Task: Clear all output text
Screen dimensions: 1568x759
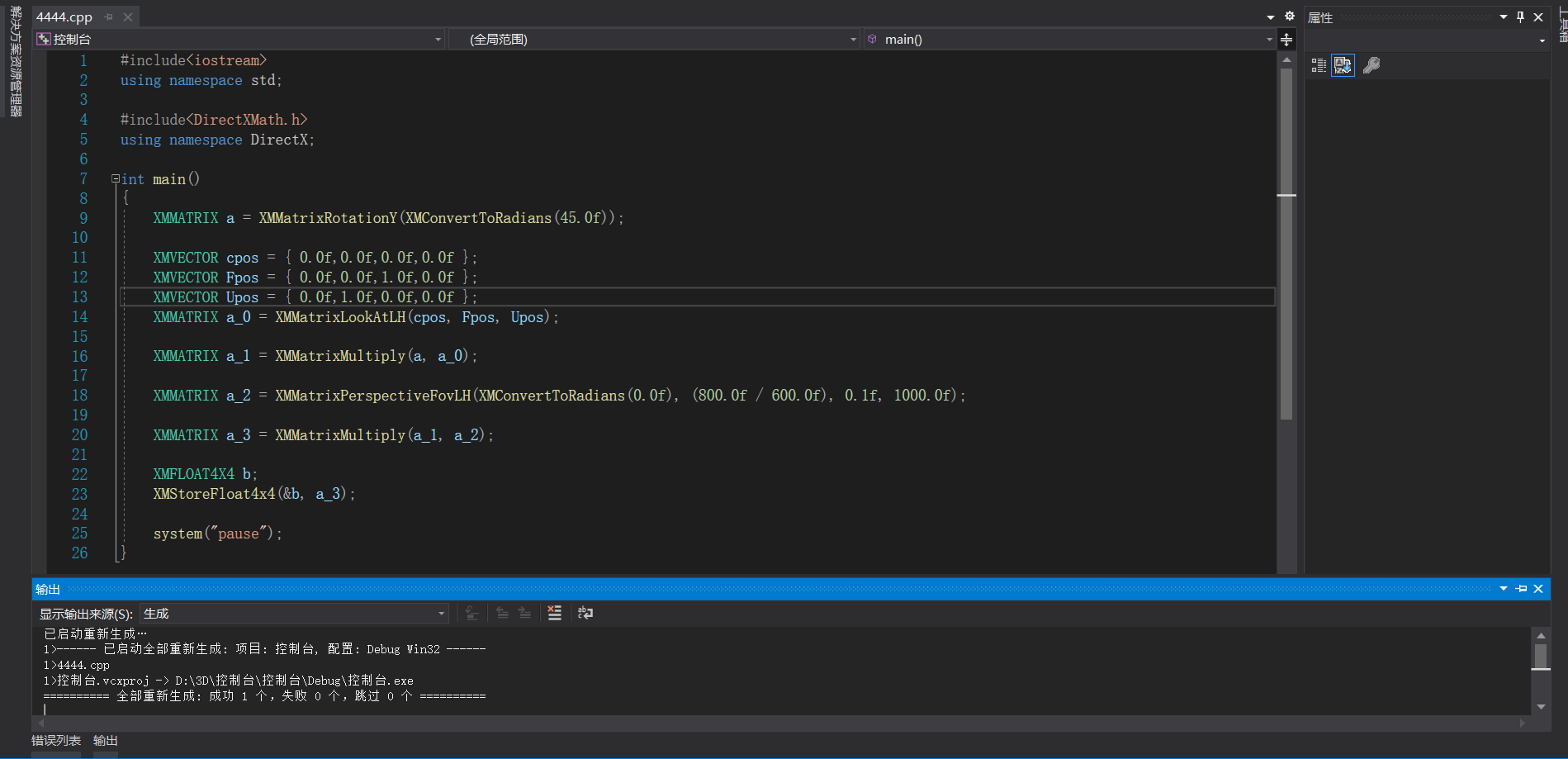Action: (x=555, y=613)
